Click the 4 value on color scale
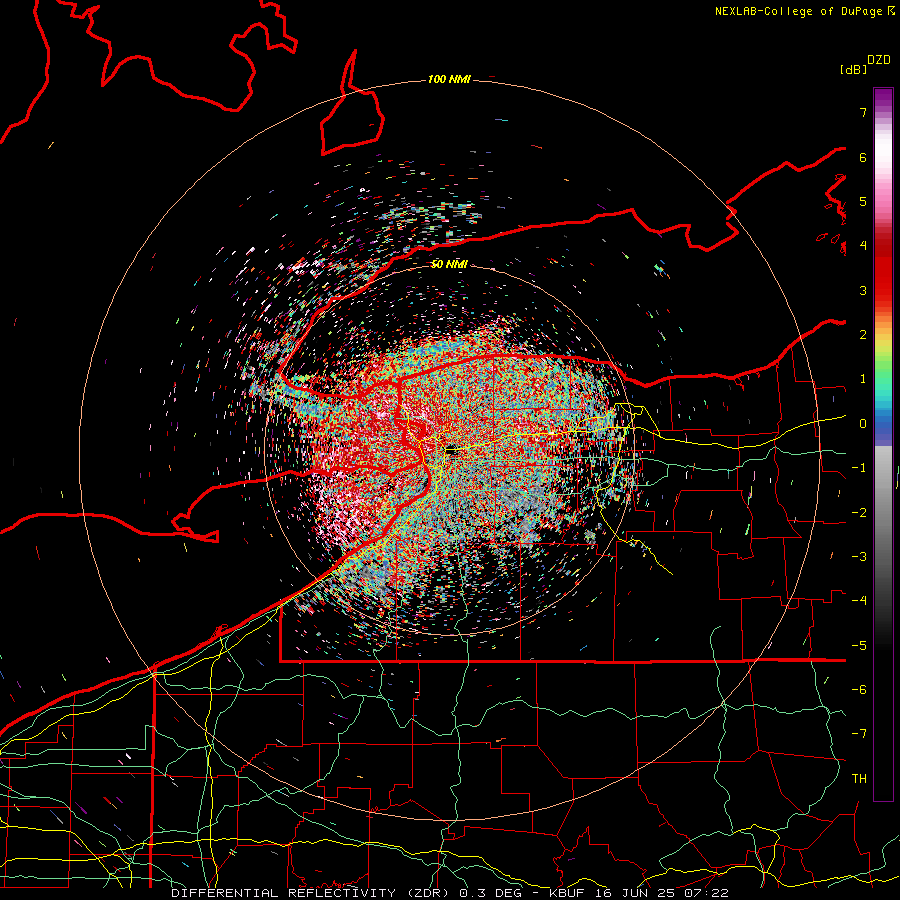This screenshot has height=900, width=900. pyautogui.click(x=863, y=246)
